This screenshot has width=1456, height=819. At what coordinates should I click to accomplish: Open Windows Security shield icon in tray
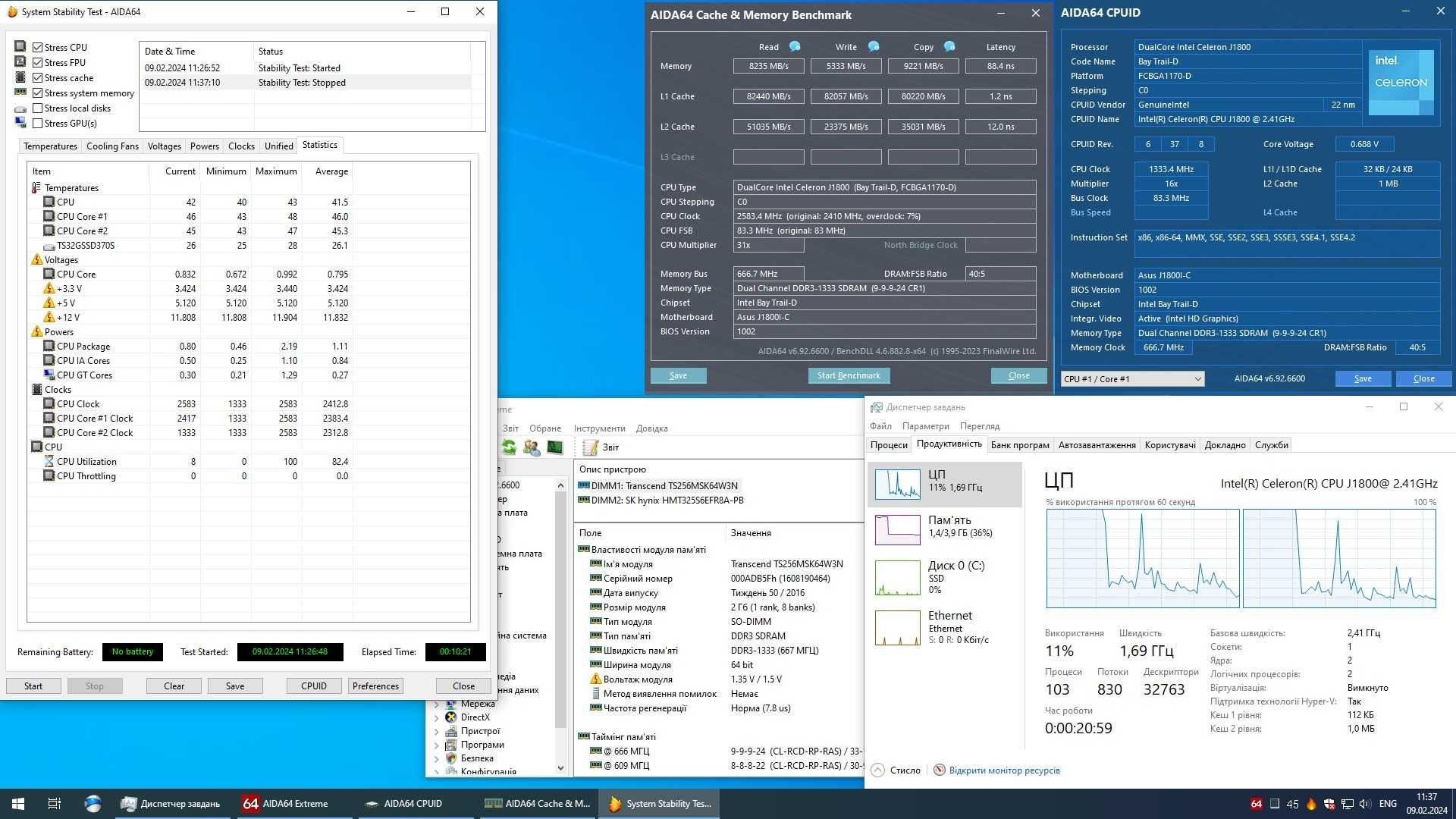[x=1329, y=804]
